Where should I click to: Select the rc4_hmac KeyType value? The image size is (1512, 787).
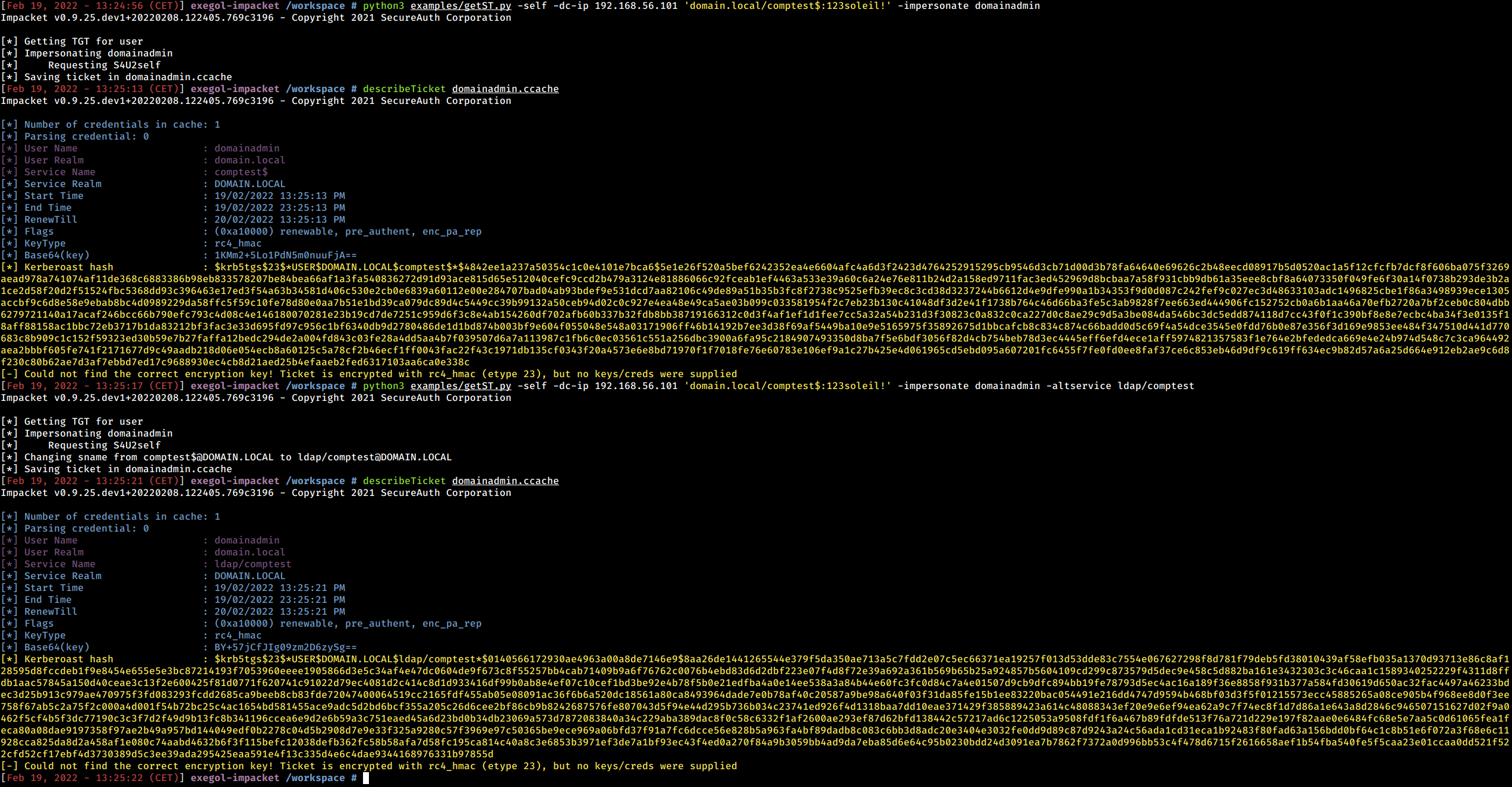pos(238,243)
